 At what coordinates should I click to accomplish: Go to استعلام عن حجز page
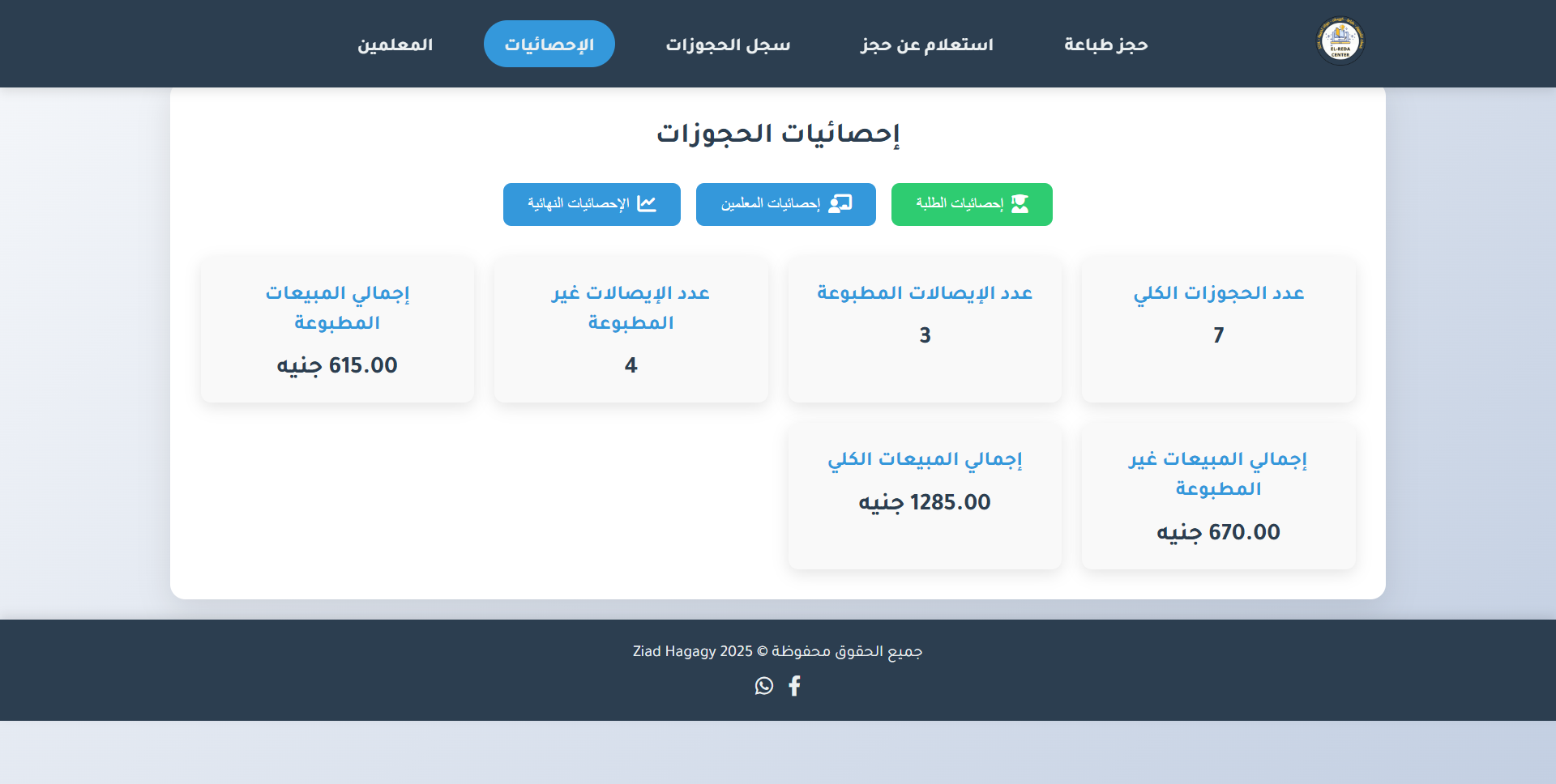tap(927, 45)
